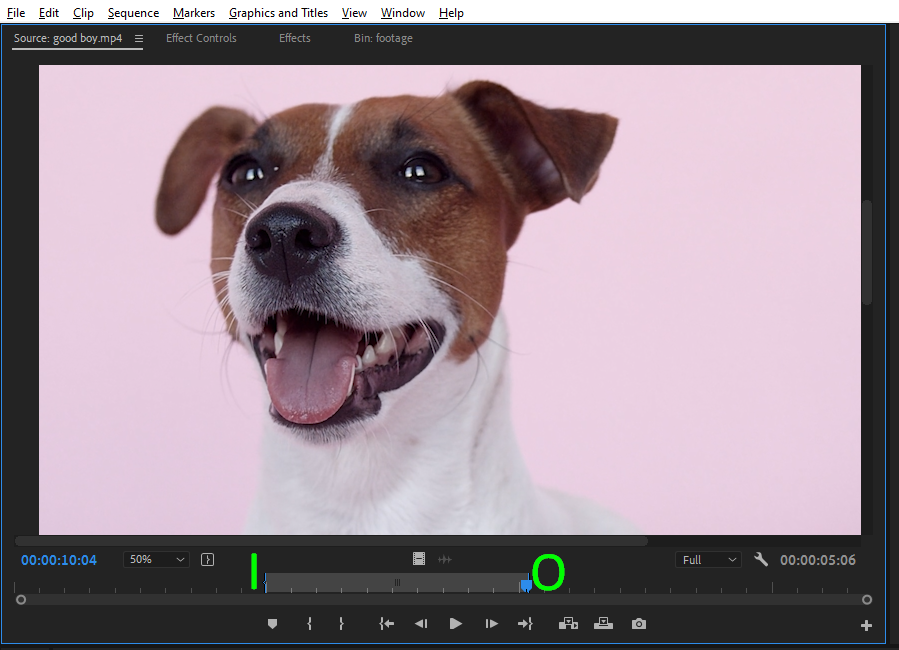Step forward one frame

point(491,624)
